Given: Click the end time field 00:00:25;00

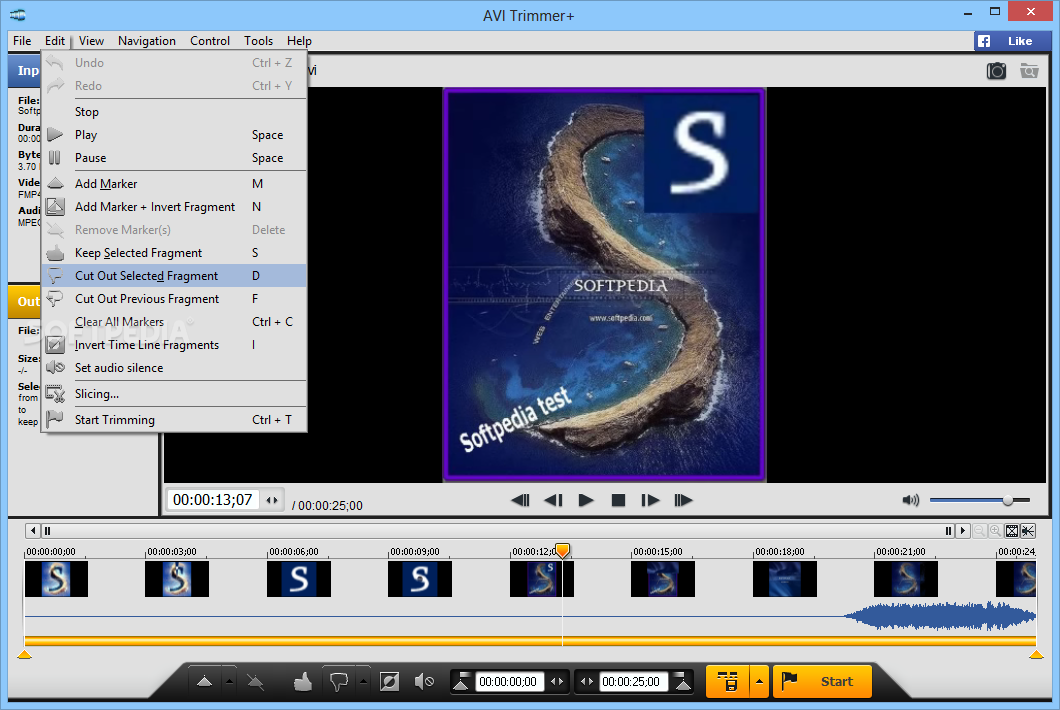Looking at the screenshot, I should pos(631,682).
